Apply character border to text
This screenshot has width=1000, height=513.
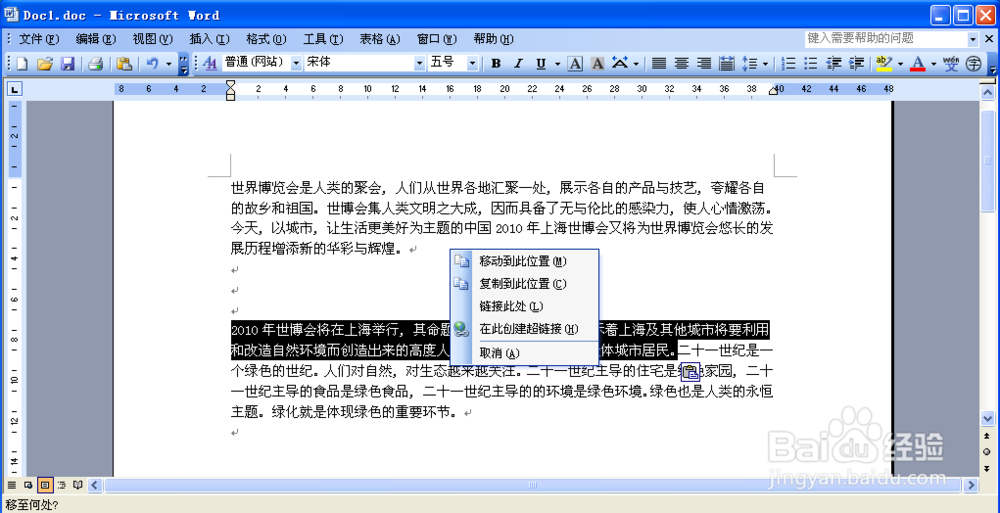pos(575,64)
